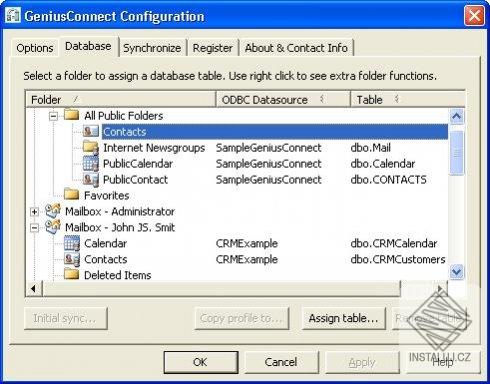490x384 pixels.
Task: Click the dbo.CONTACTS table cell
Action: (389, 179)
